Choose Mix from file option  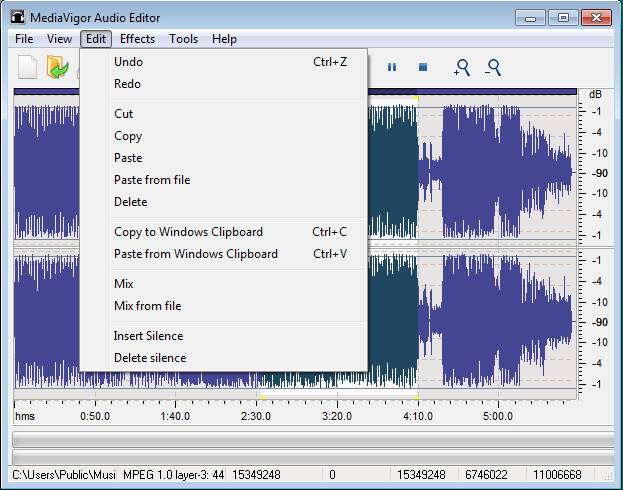point(147,306)
